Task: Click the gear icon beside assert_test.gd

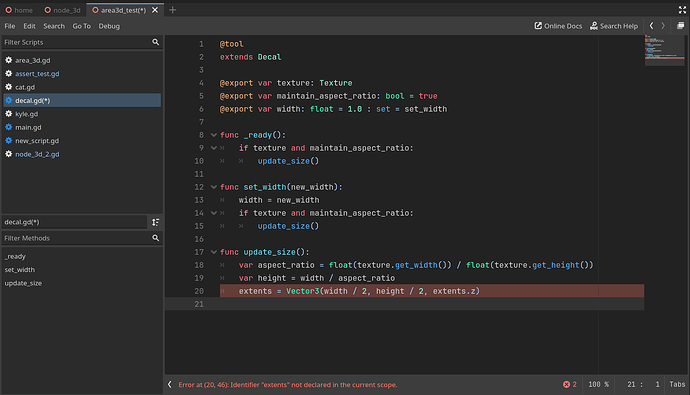Action: (x=8, y=73)
